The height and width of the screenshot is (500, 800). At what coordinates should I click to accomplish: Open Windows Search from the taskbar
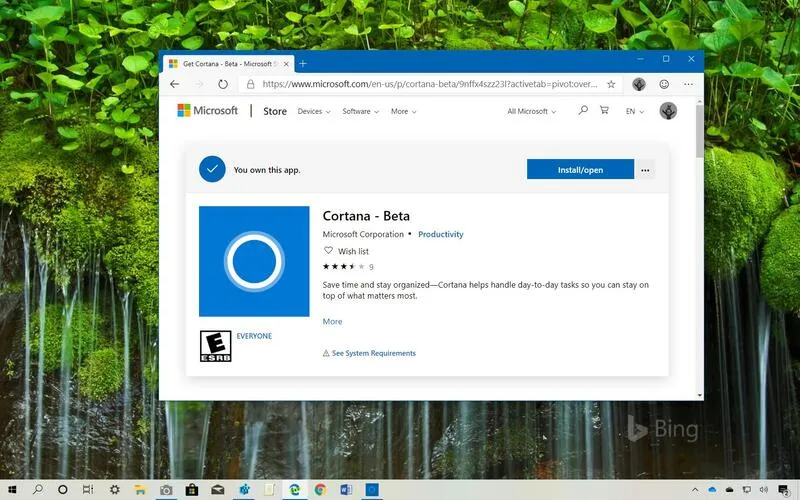pos(37,490)
